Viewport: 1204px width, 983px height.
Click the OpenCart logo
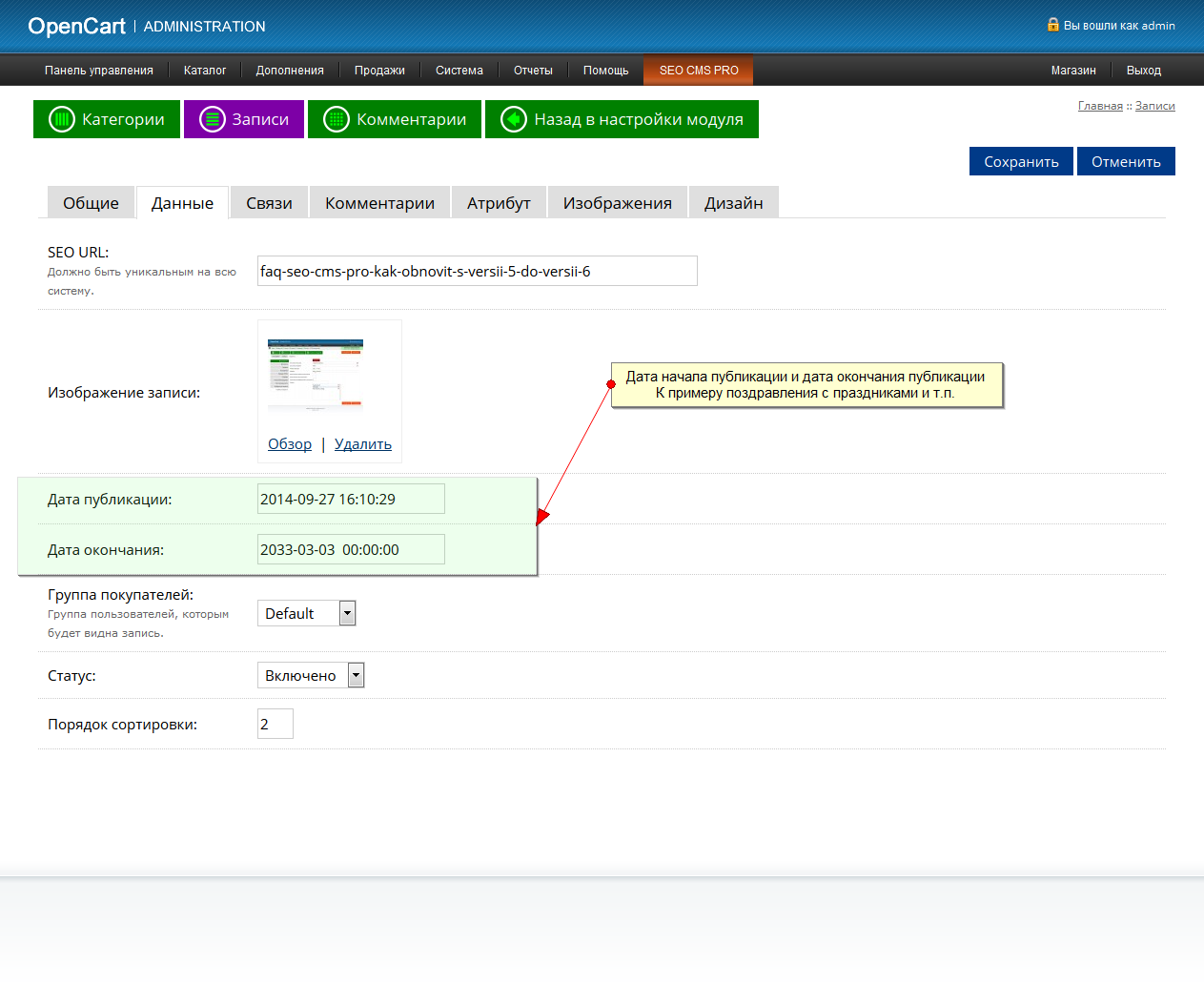(76, 27)
